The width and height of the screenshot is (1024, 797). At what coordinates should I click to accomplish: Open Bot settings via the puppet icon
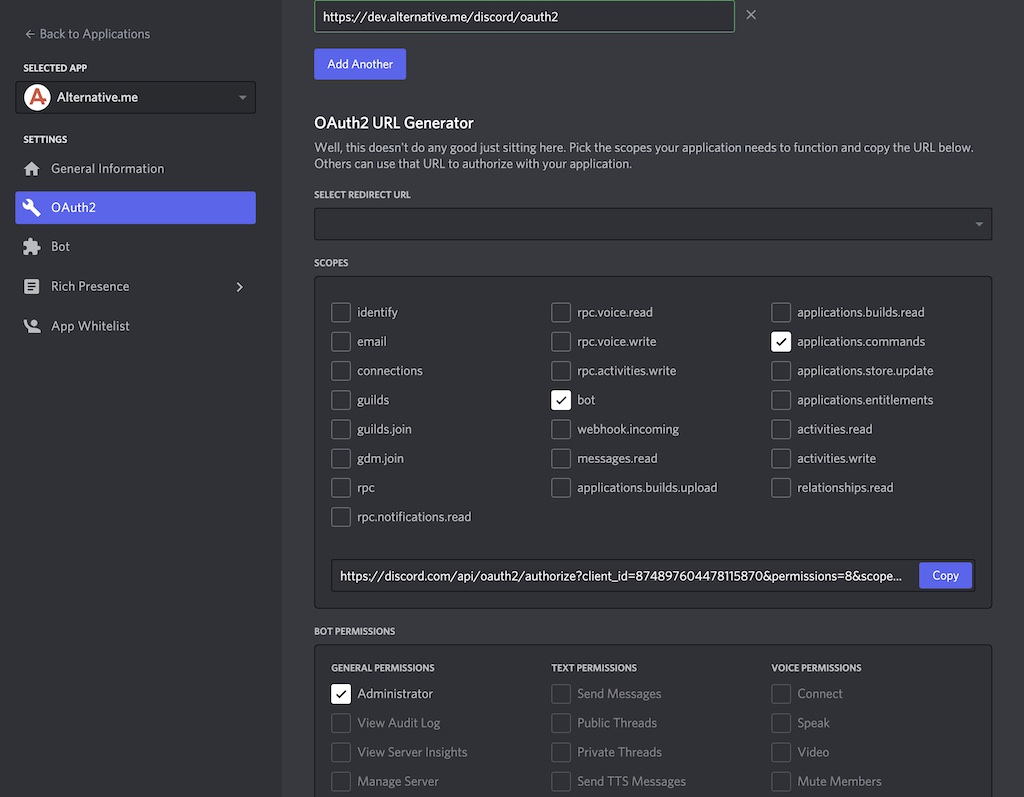click(x=33, y=246)
